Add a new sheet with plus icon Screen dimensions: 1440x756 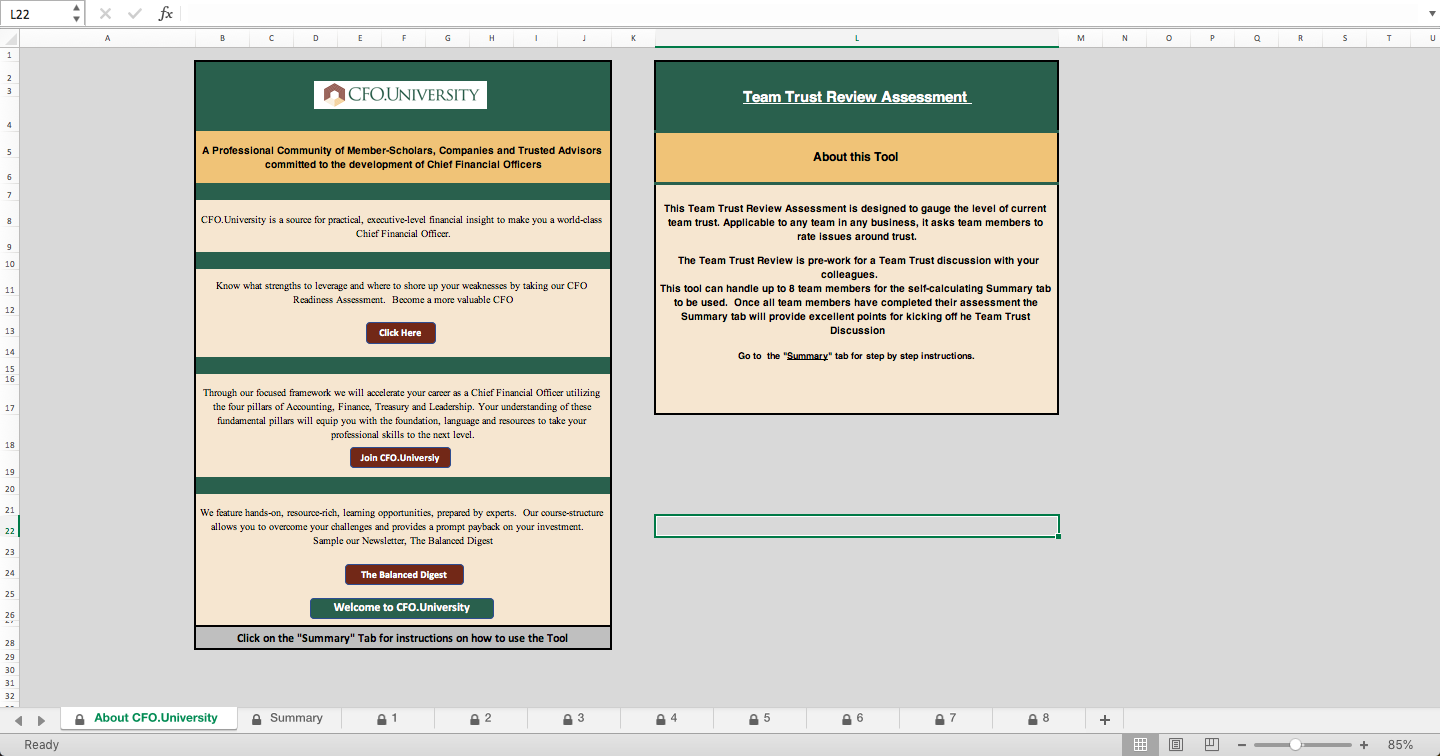1105,720
